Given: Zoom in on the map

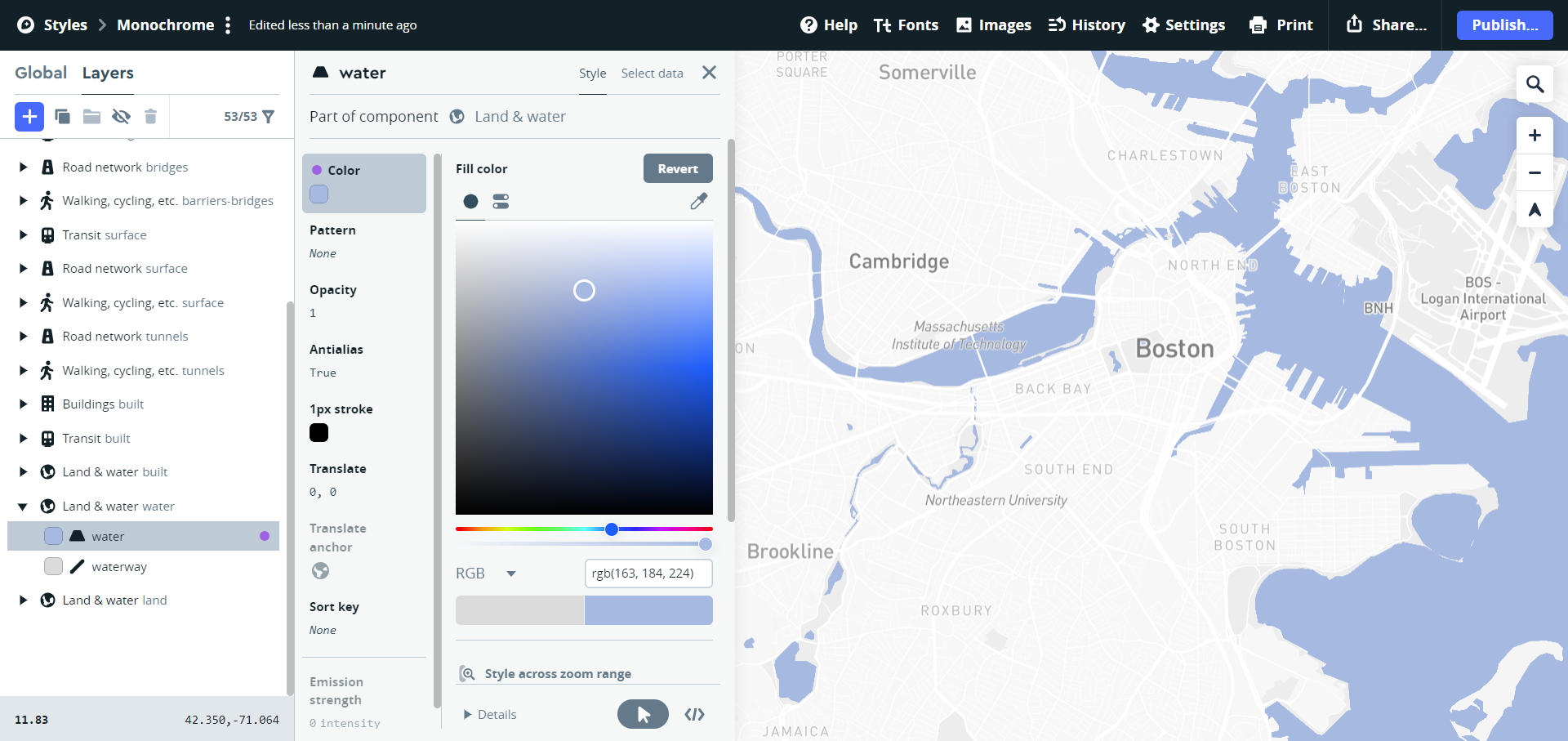Looking at the screenshot, I should 1535,136.
